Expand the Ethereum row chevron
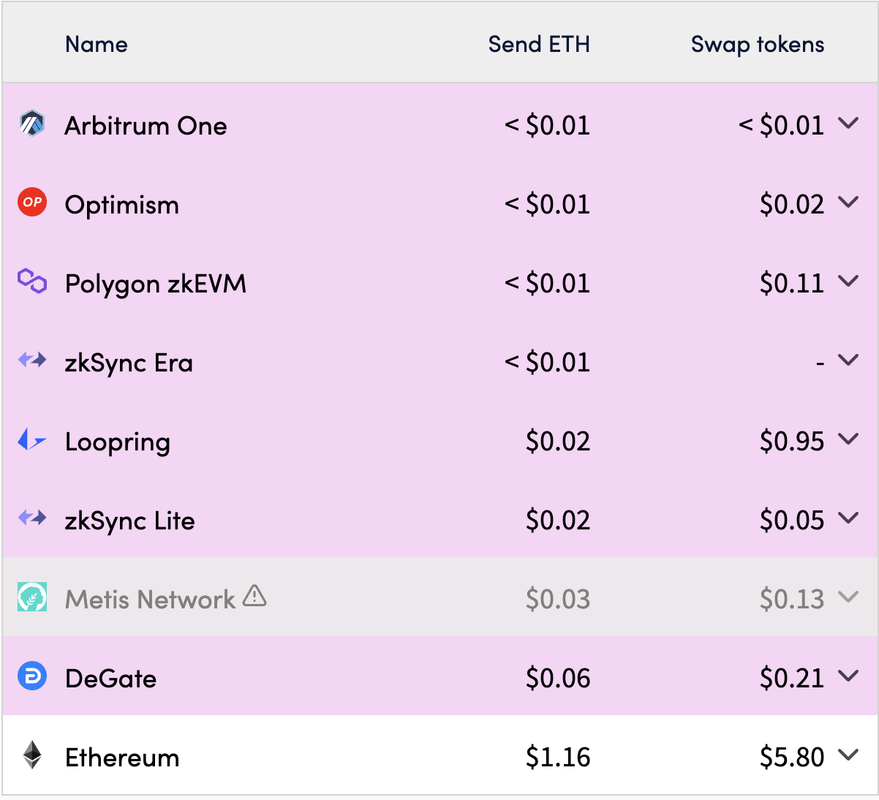This screenshot has height=800, width=879. coord(848,755)
